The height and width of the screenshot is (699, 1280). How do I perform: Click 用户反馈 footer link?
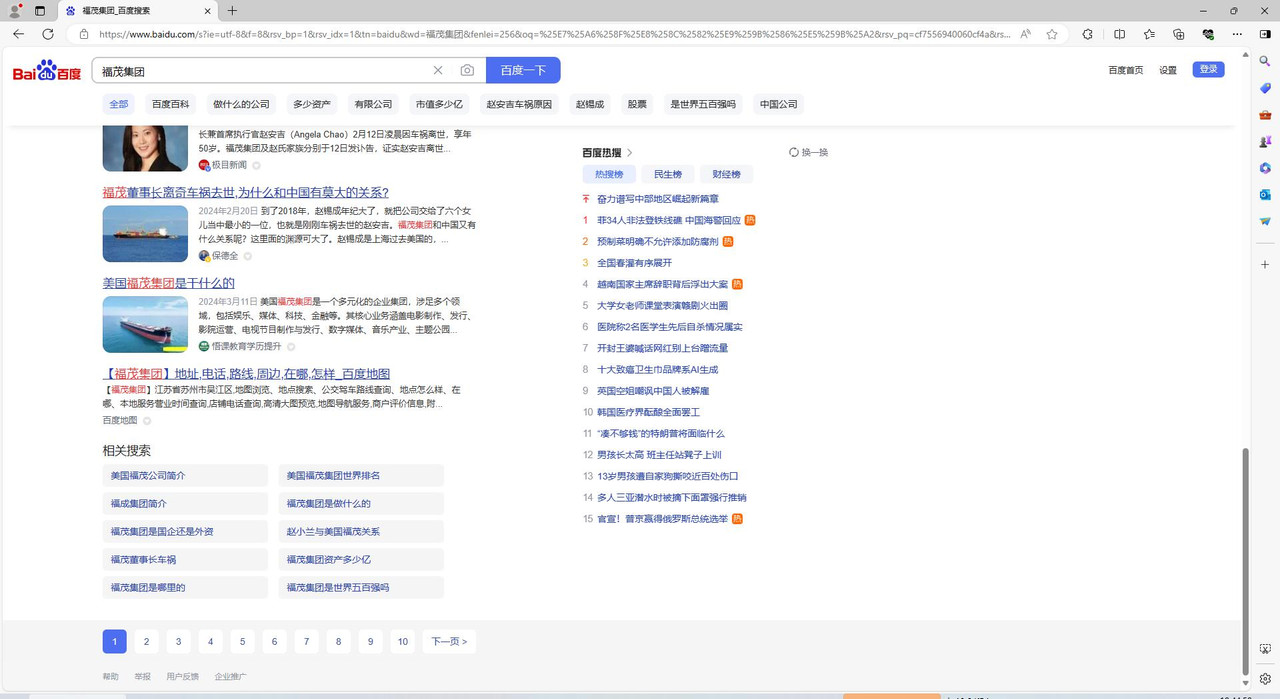[x=182, y=677]
